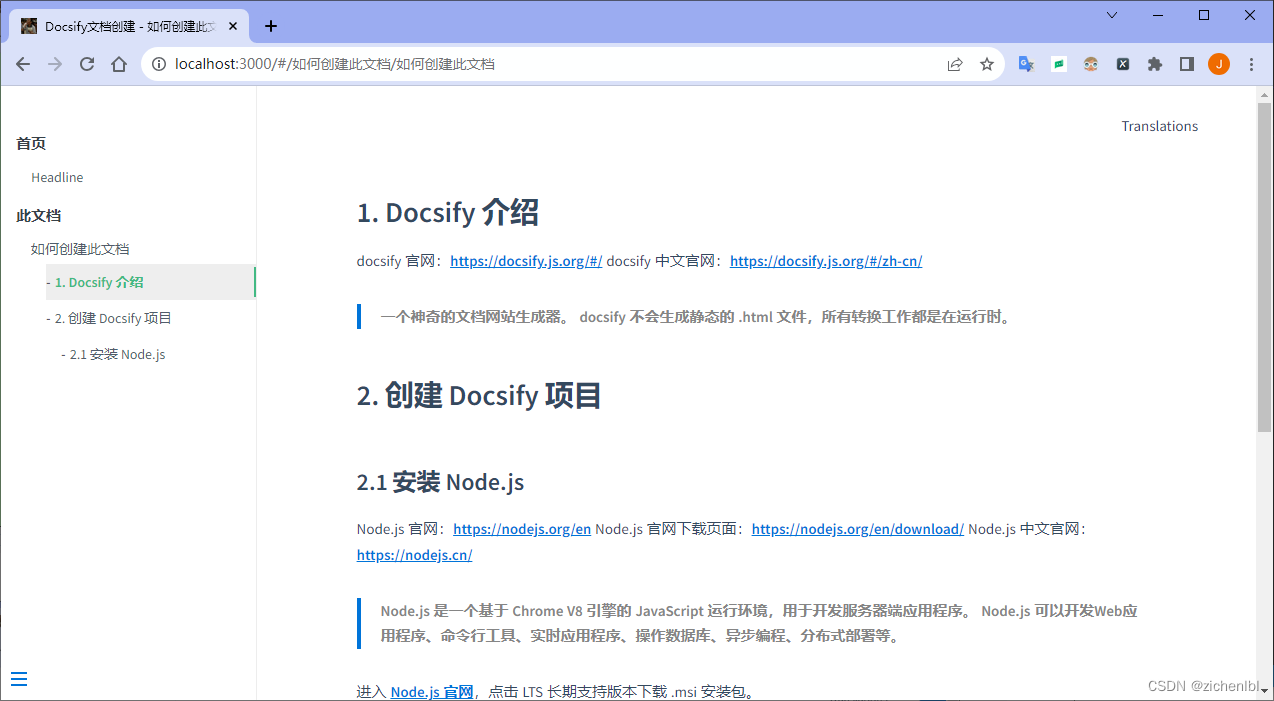Image resolution: width=1274 pixels, height=701 pixels.
Task: Open 如何创建此文档 sidebar entry
Action: [x=80, y=249]
